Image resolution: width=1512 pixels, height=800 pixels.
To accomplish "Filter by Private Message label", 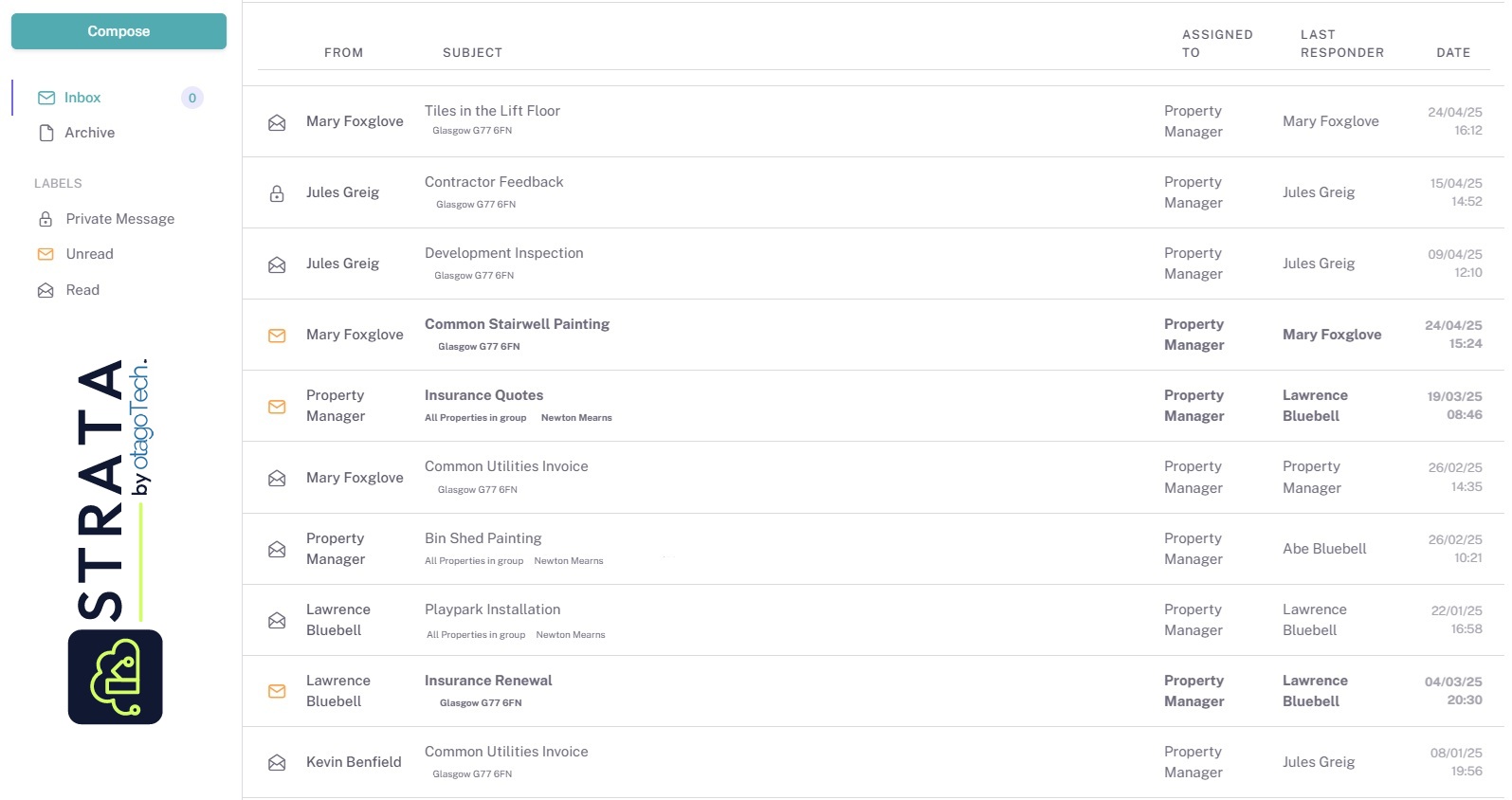I will coord(119,219).
